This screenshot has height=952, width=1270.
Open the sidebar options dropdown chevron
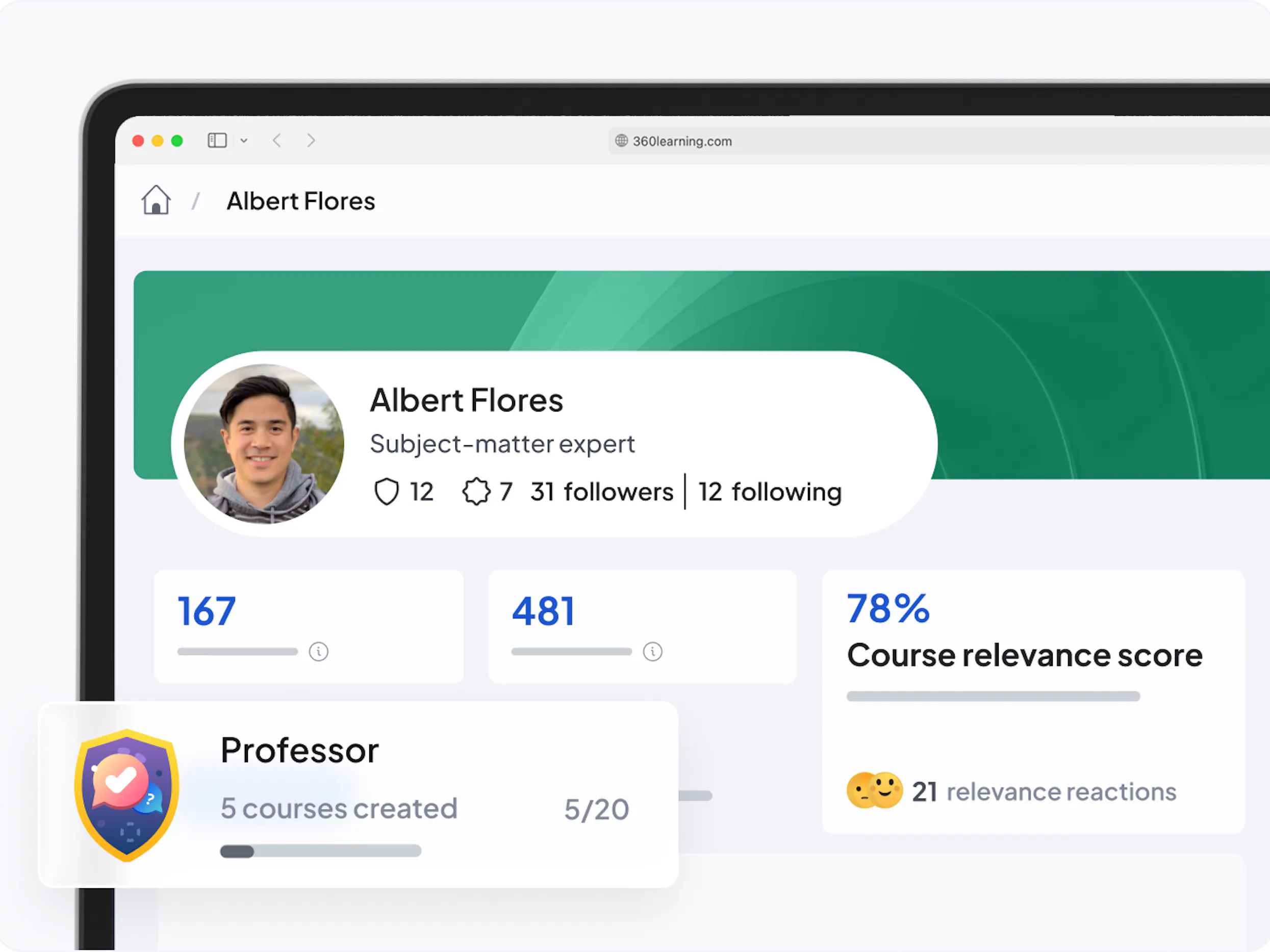point(244,141)
